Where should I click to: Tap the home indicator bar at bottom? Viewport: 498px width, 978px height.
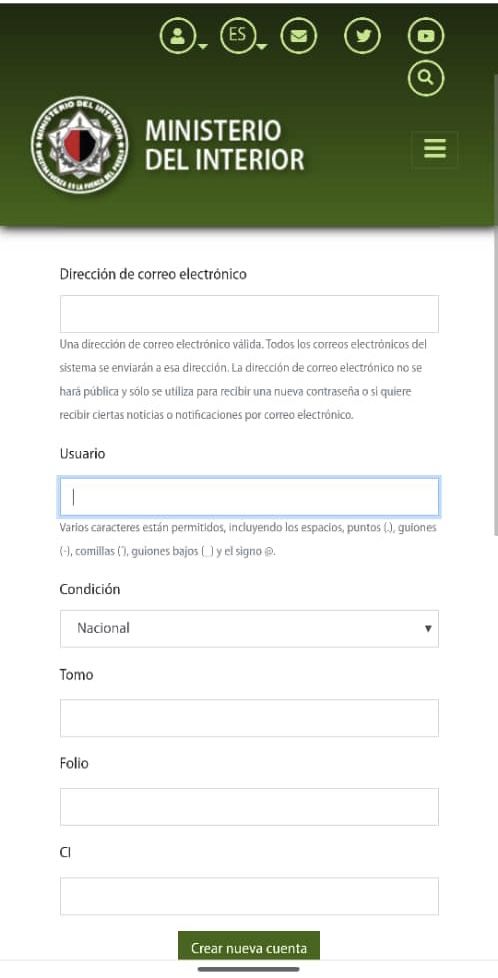(248, 969)
